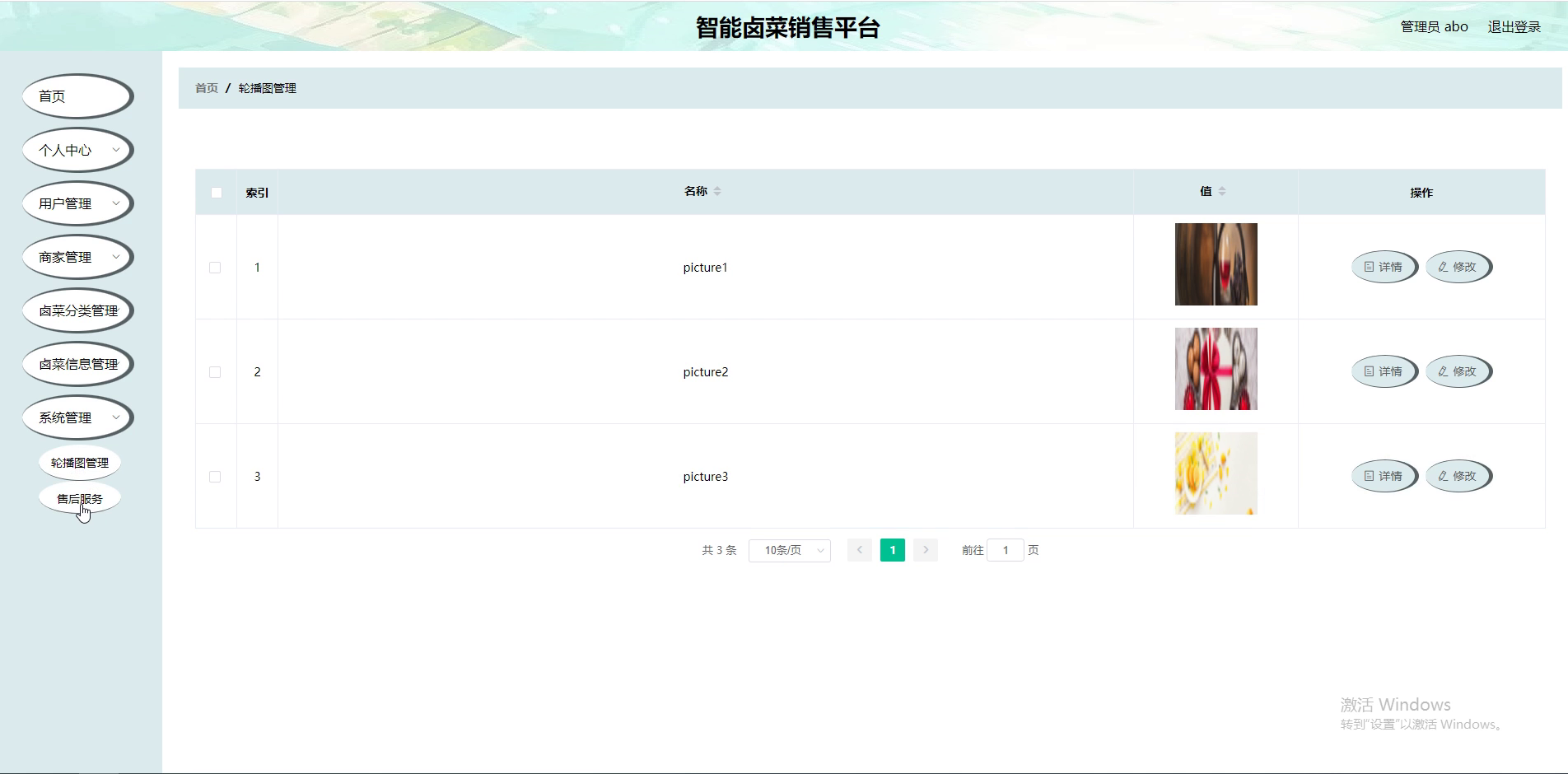Open details for picture3 row
1568x774 pixels.
coord(1384,476)
